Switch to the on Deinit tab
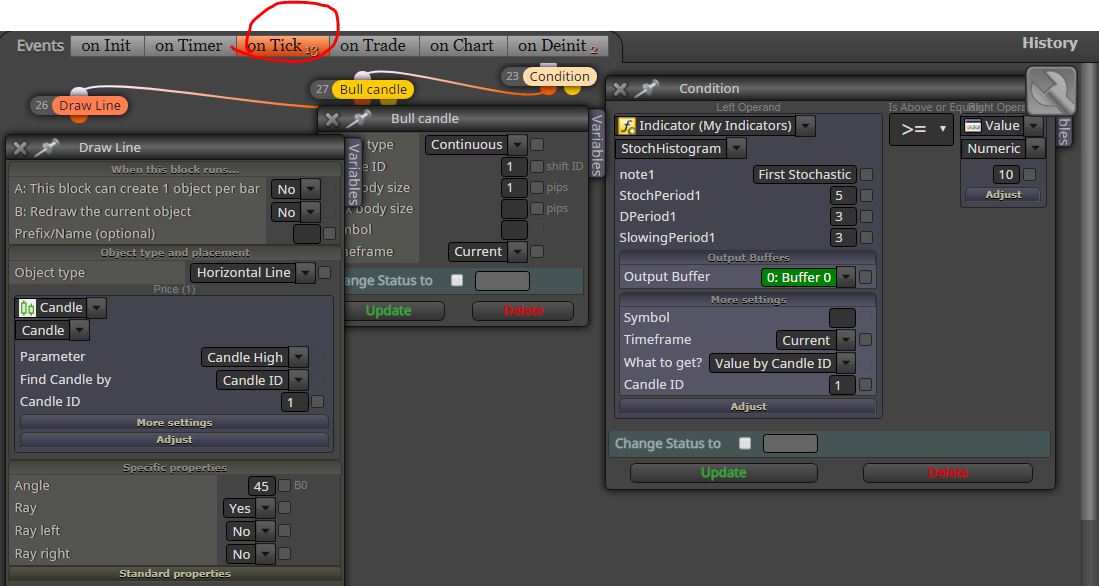The width and height of the screenshot is (1099, 586). (557, 46)
